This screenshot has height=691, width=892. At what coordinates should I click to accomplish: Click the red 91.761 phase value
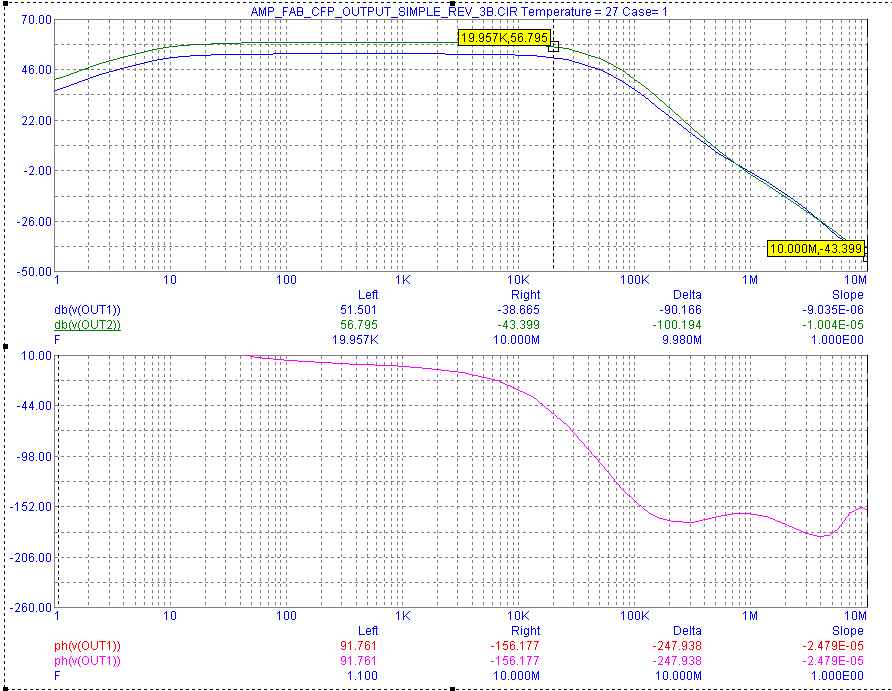pyautogui.click(x=358, y=646)
